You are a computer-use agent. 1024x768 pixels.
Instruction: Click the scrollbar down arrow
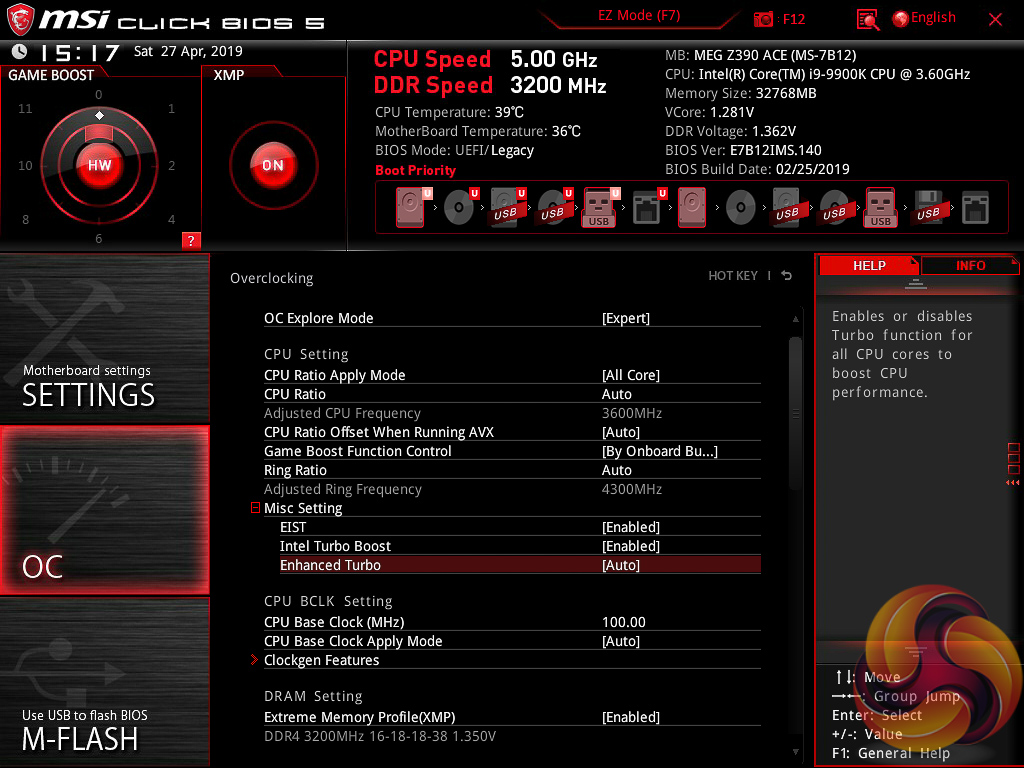(x=795, y=752)
